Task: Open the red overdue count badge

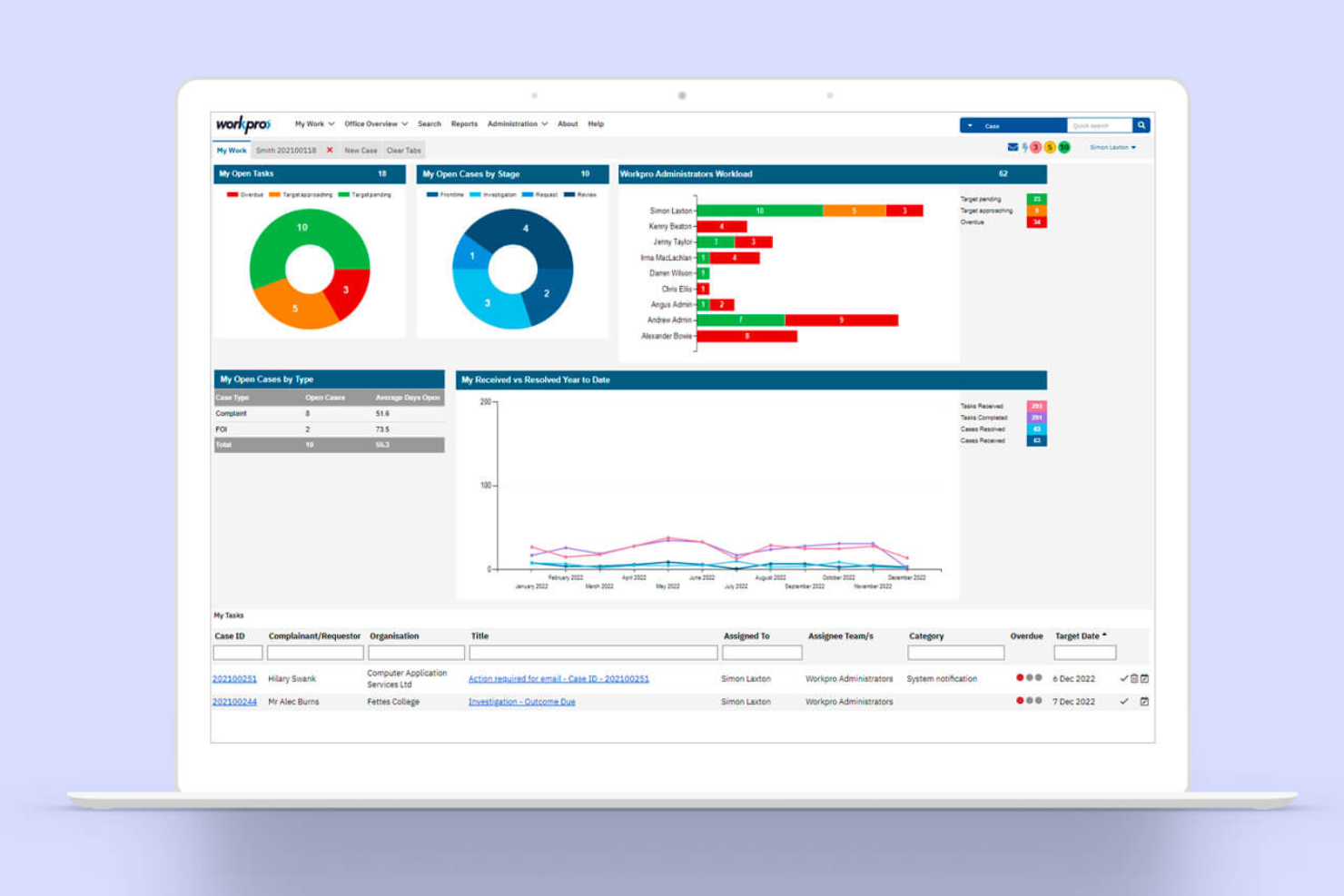Action: click(1035, 146)
